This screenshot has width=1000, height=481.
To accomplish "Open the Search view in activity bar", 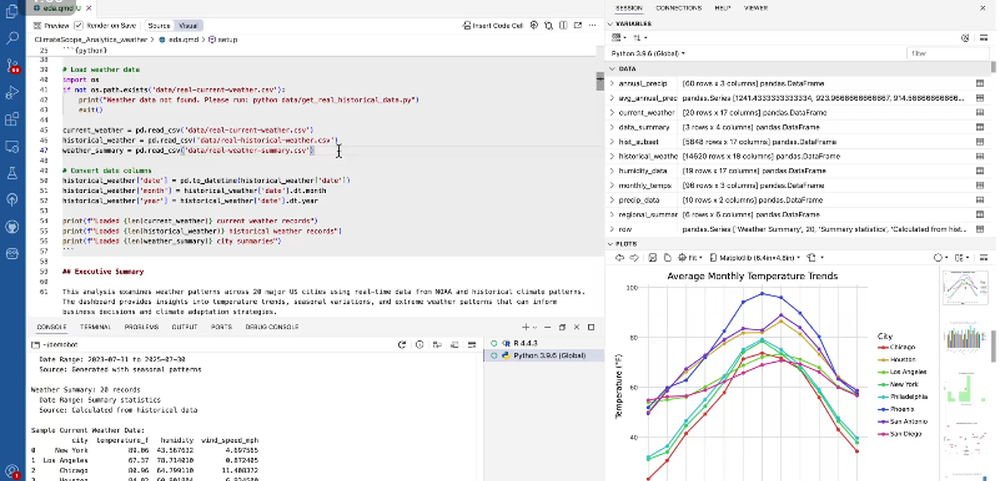I will (13, 38).
